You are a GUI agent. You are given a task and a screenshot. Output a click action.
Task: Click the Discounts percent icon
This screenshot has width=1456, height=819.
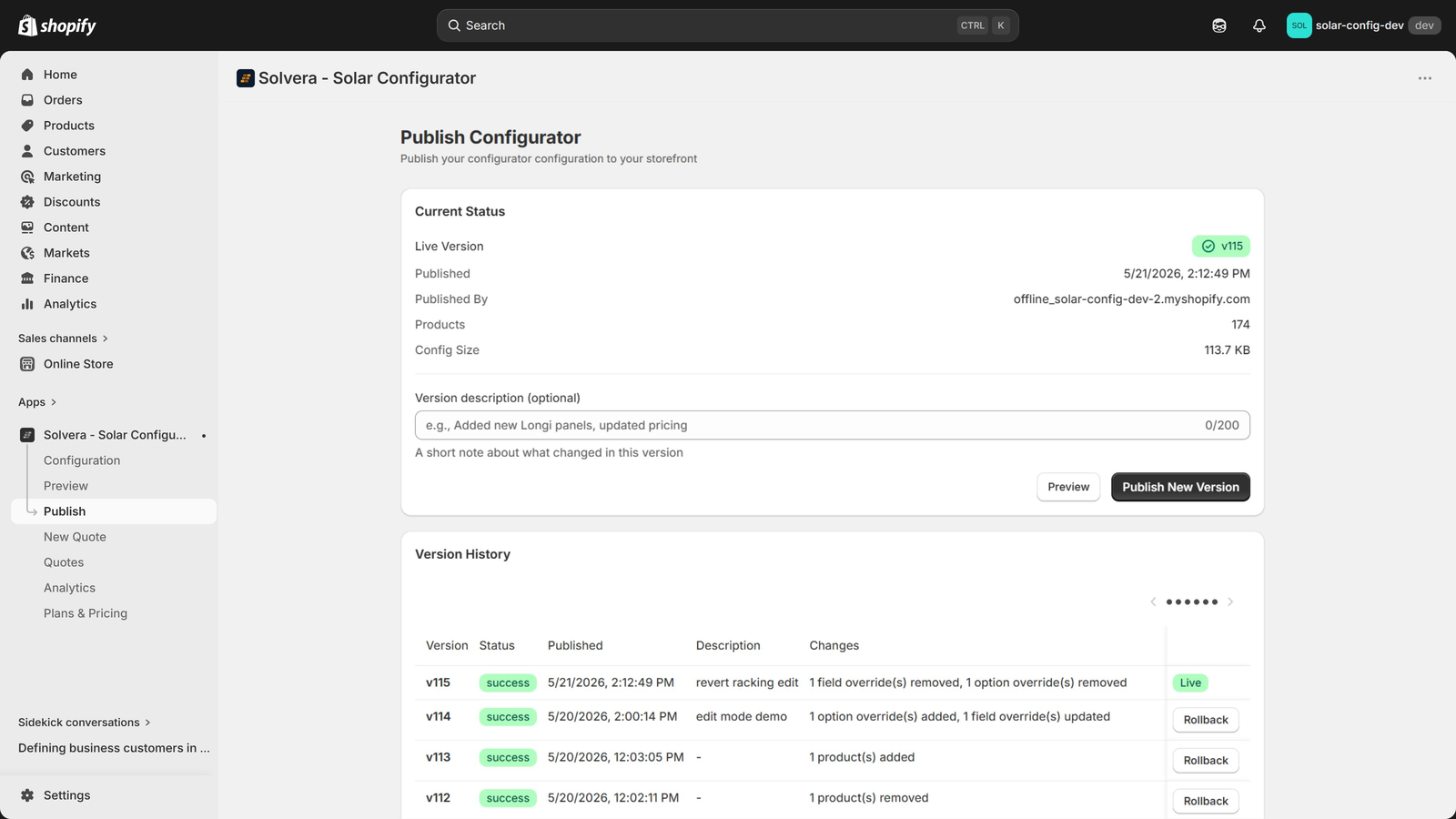pos(27,202)
